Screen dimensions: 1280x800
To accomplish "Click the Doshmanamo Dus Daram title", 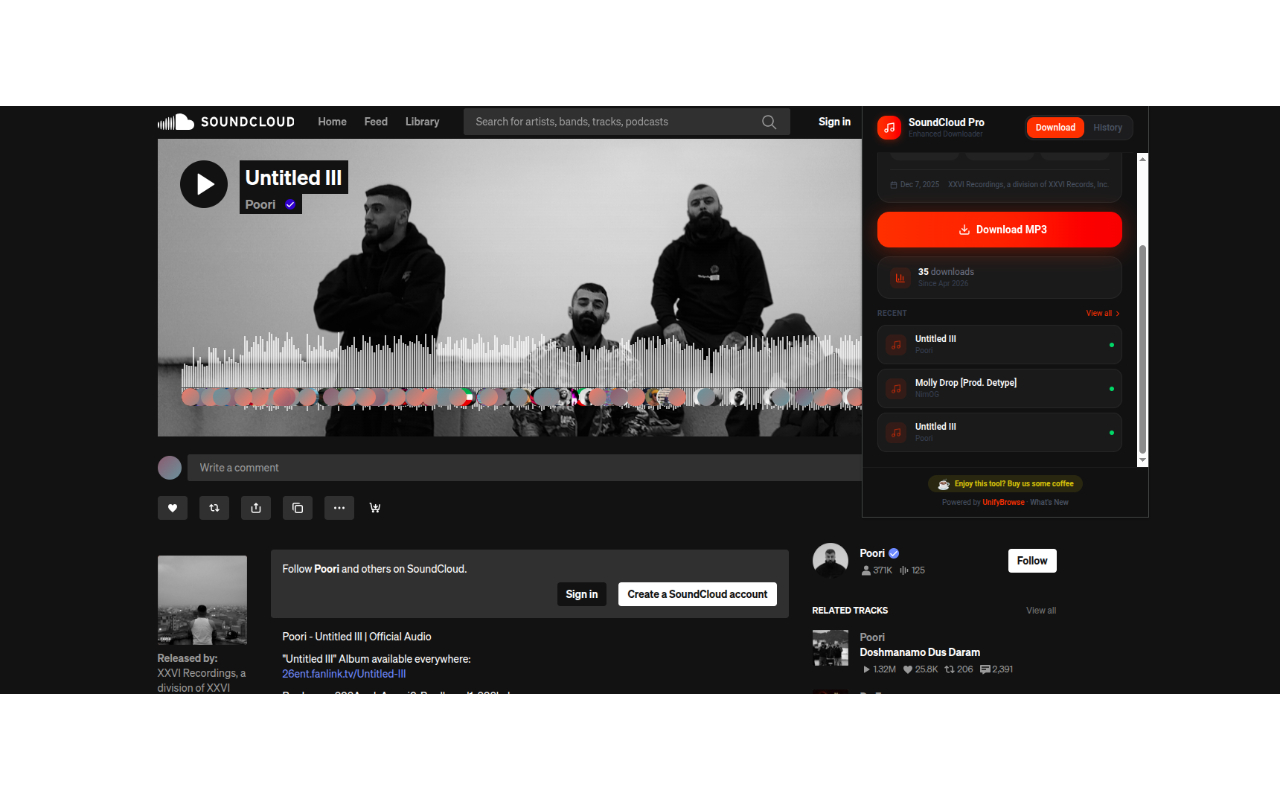I will (x=920, y=652).
